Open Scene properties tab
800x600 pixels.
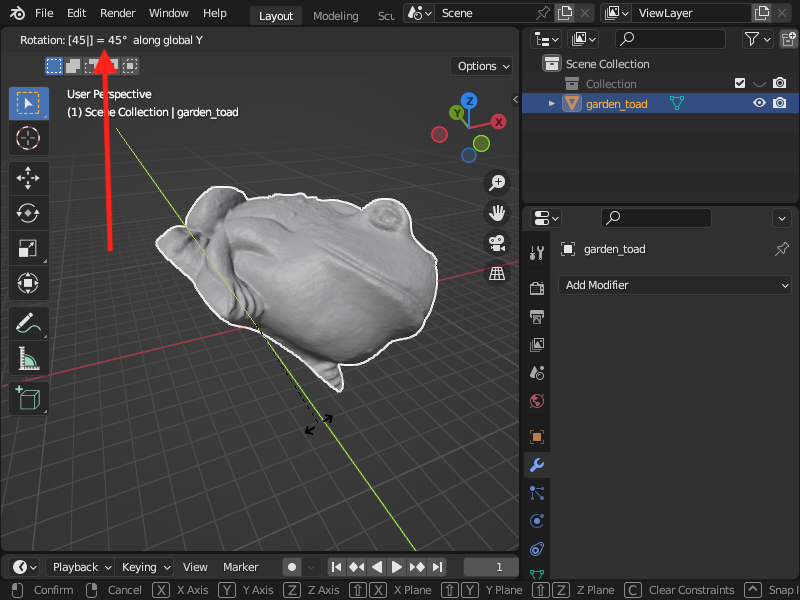[x=537, y=373]
